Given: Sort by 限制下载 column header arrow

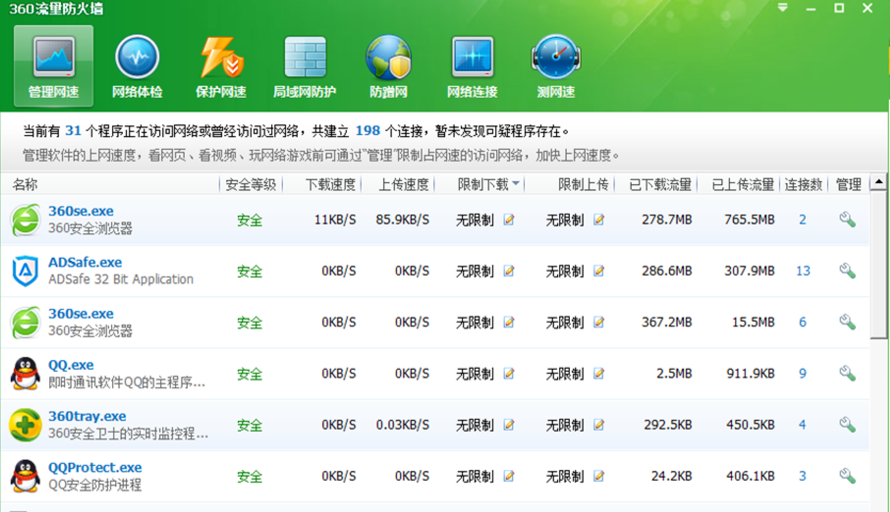Looking at the screenshot, I should pyautogui.click(x=515, y=183).
